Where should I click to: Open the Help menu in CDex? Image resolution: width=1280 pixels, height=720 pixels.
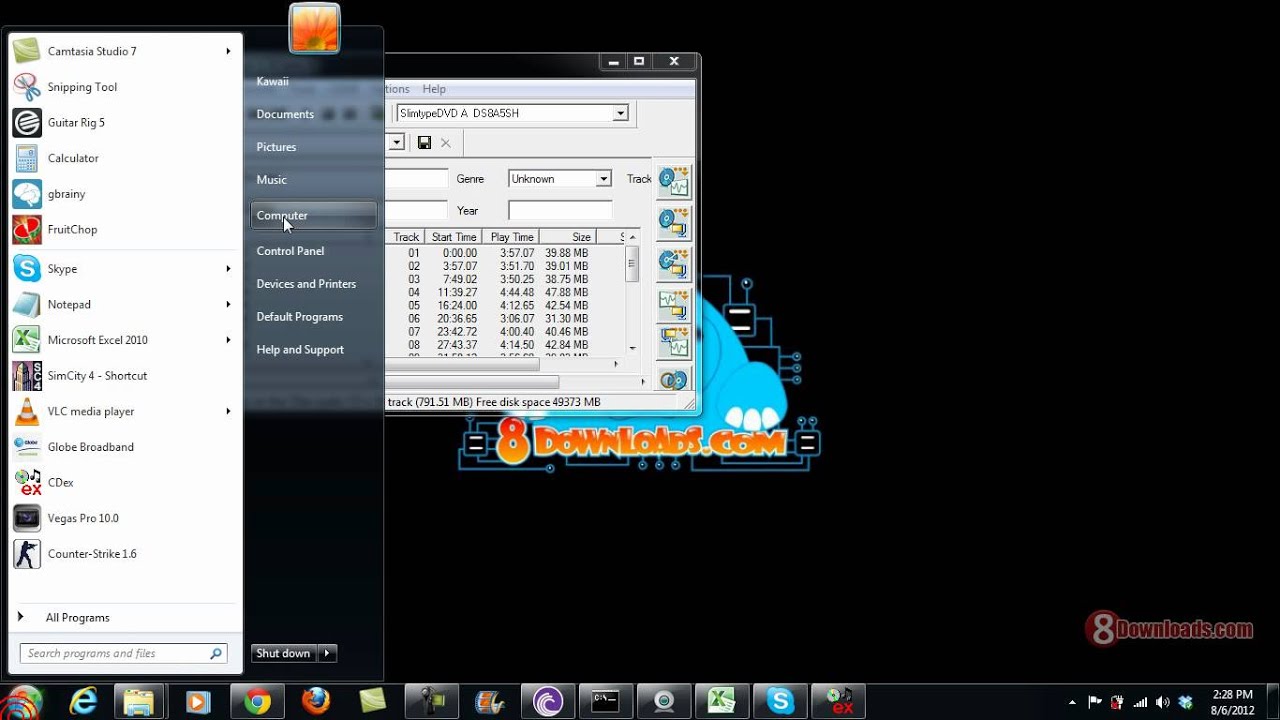pyautogui.click(x=434, y=89)
